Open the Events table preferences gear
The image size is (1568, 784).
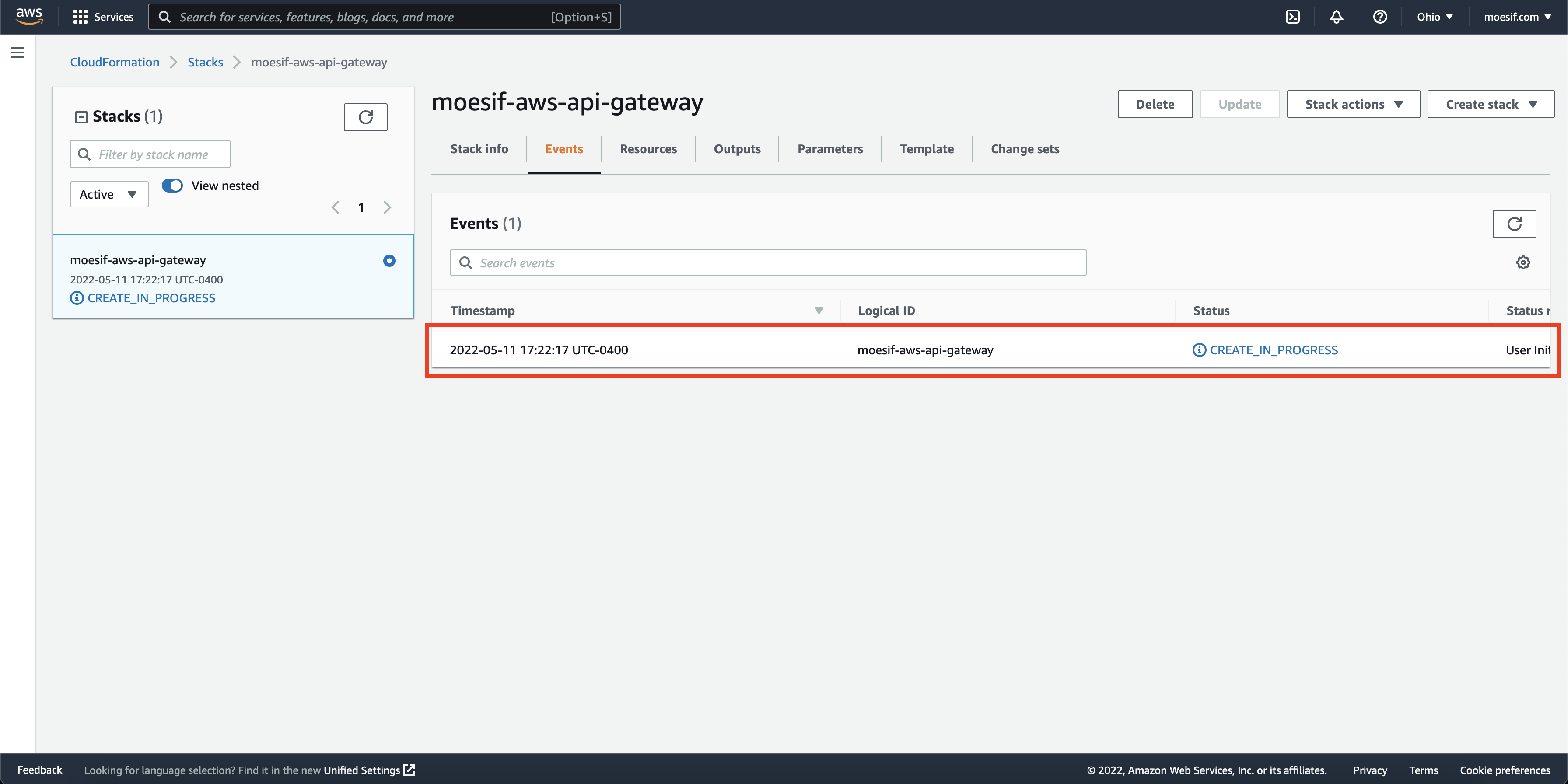1523,262
